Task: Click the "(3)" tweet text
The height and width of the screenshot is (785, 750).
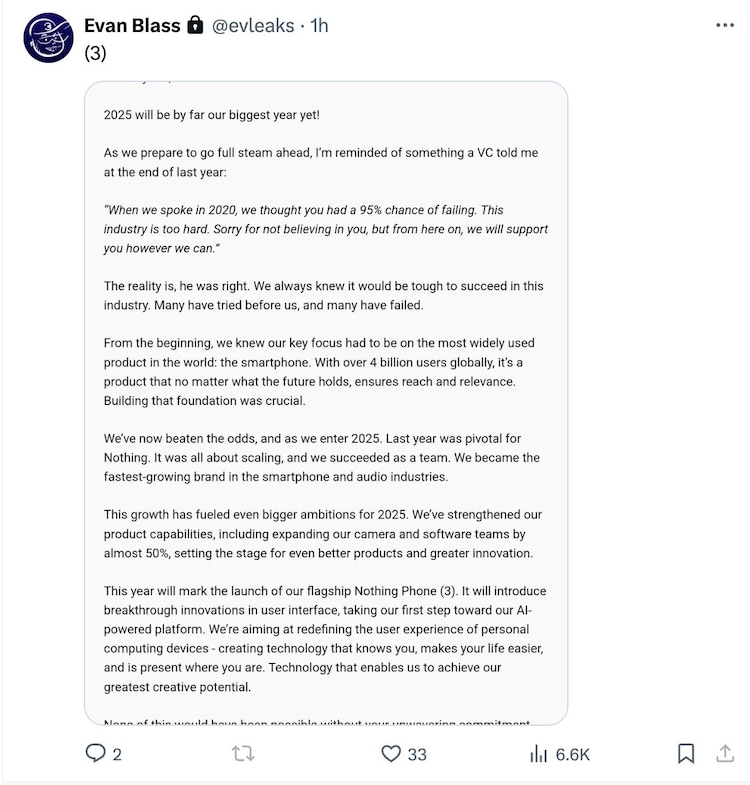Action: (x=95, y=54)
